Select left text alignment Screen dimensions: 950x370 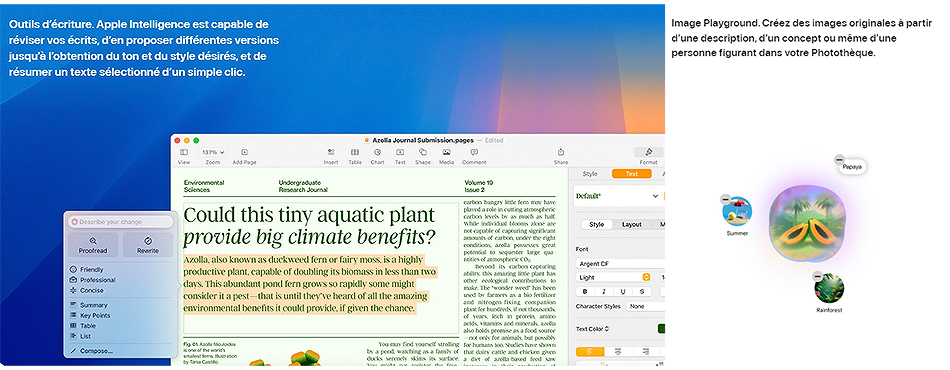590,351
